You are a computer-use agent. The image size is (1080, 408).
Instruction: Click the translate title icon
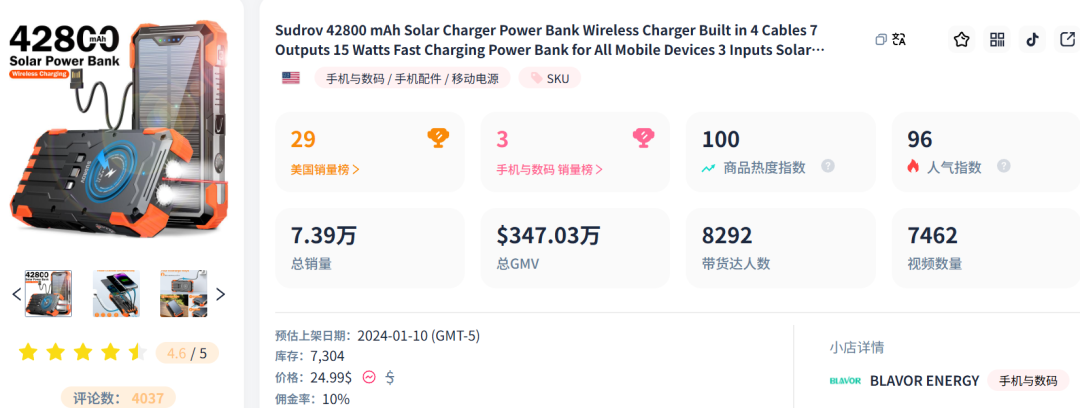pyautogui.click(x=899, y=39)
